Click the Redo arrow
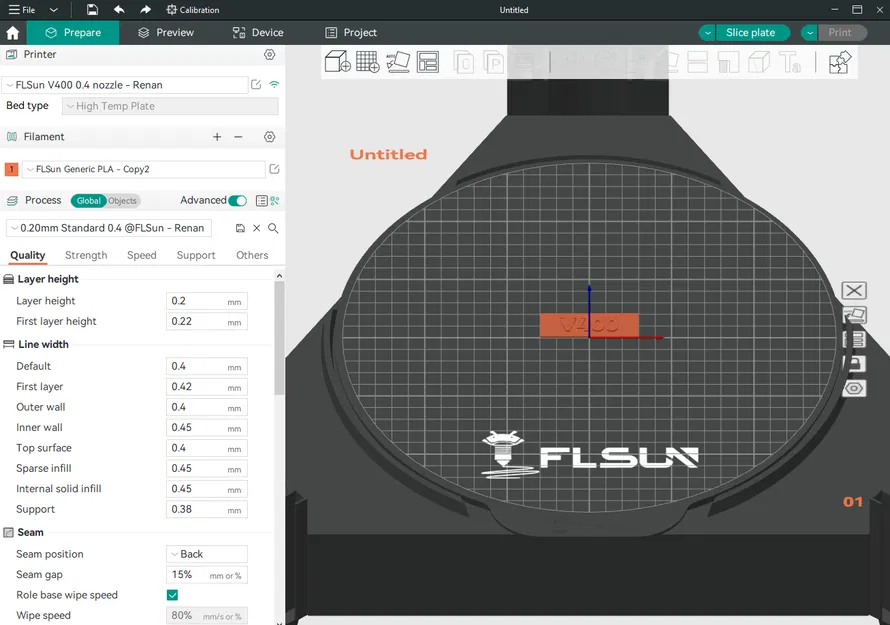The width and height of the screenshot is (890, 625). pyautogui.click(x=145, y=10)
